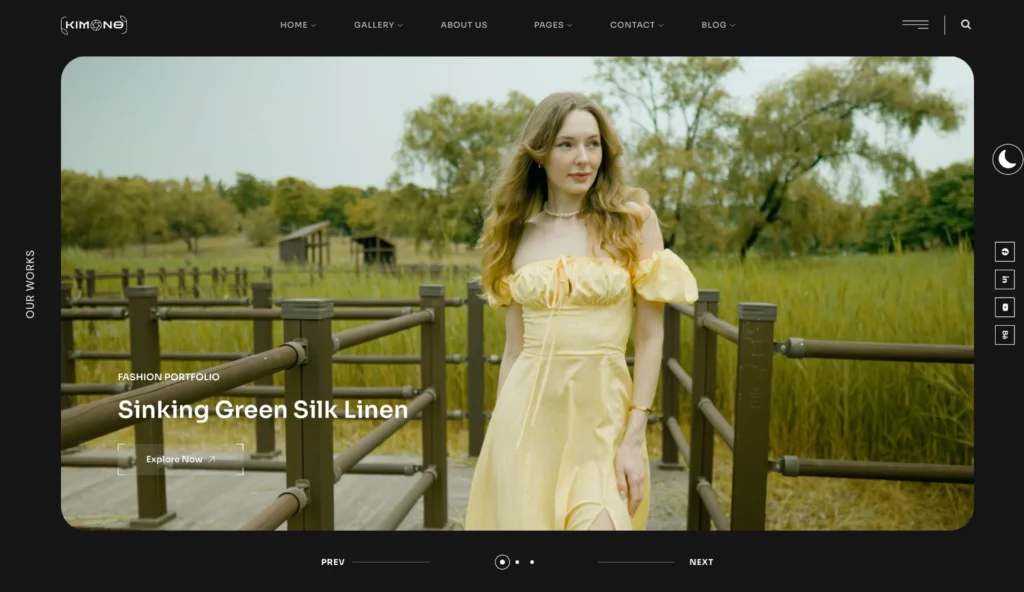Screen dimensions: 1024x592
Task: Select the second slider pagination dot
Action: point(517,562)
